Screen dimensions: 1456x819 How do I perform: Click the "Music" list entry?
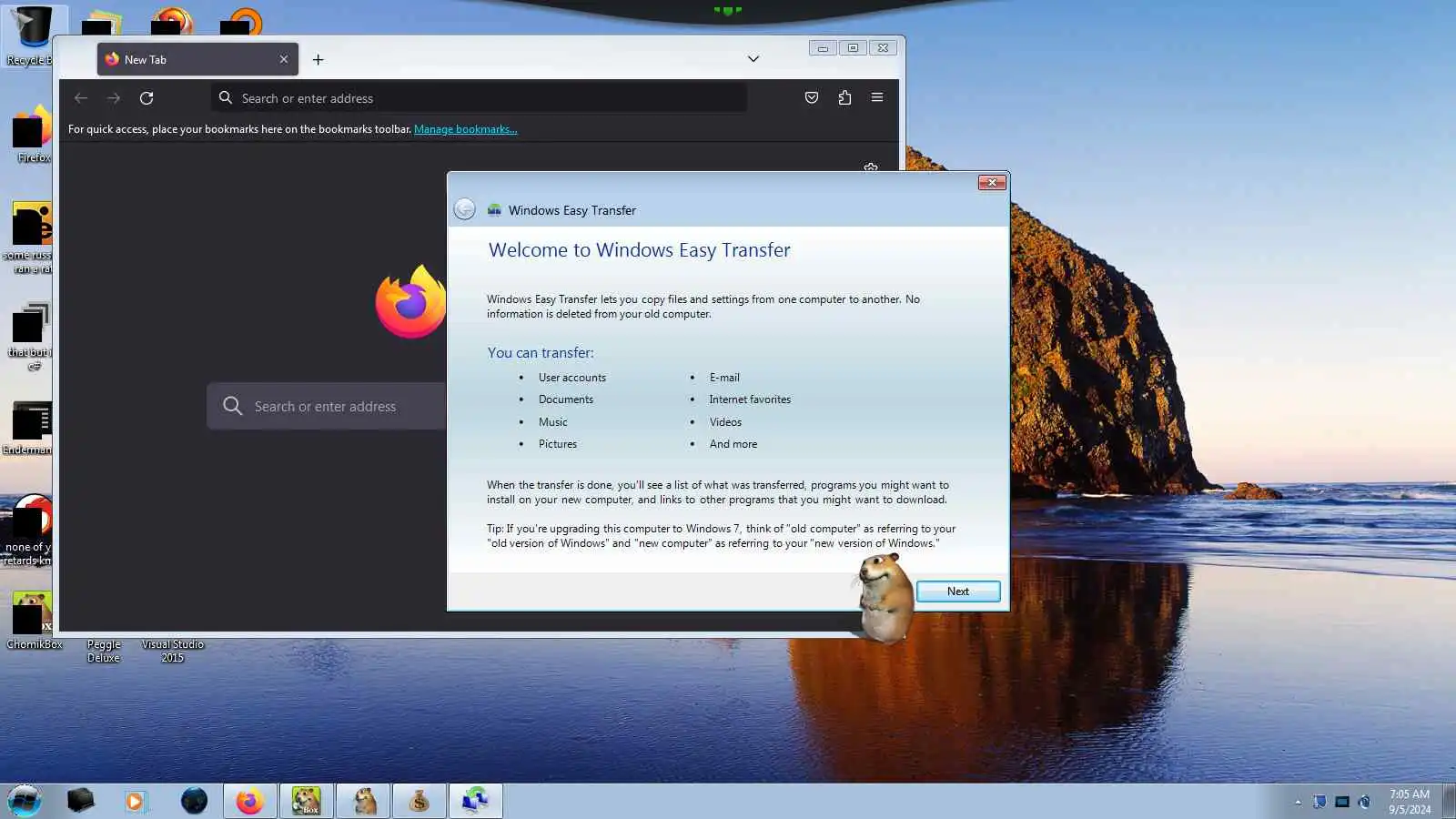tap(553, 422)
